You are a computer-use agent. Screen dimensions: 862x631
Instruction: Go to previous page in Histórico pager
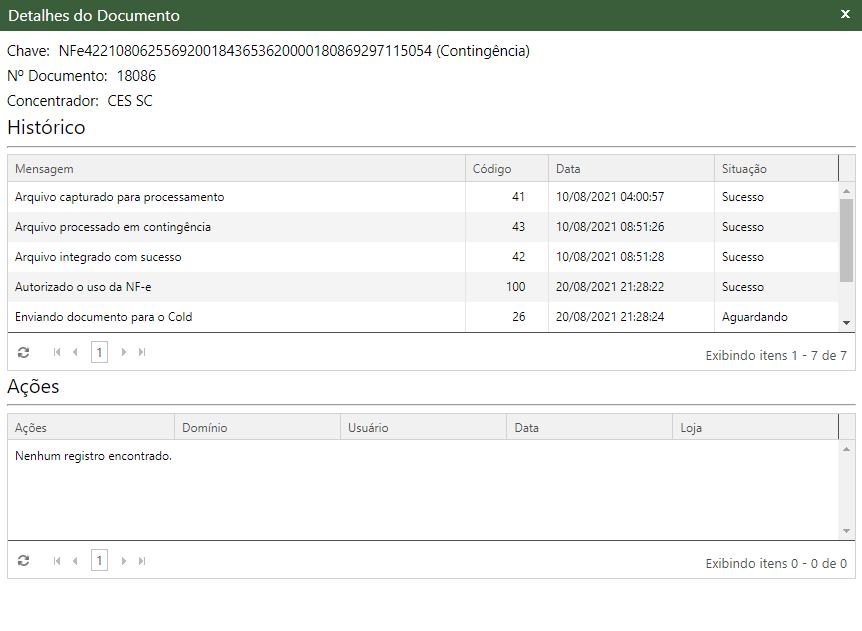pyautogui.click(x=75, y=352)
